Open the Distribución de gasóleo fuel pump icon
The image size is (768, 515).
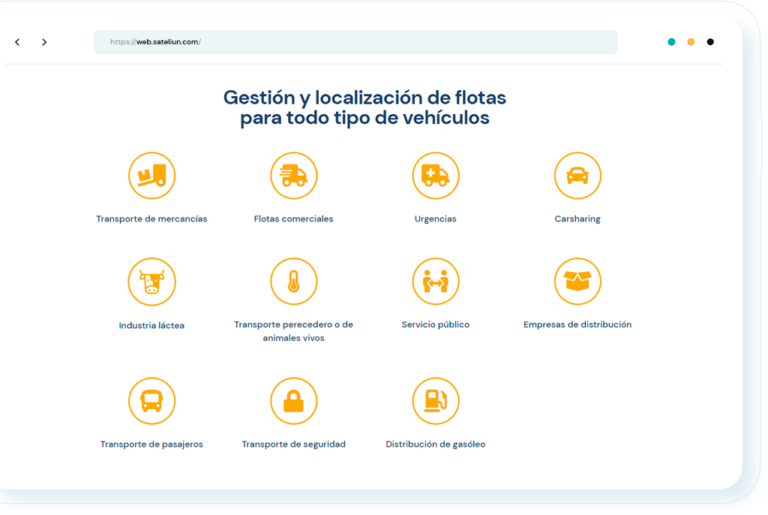pyautogui.click(x=435, y=401)
